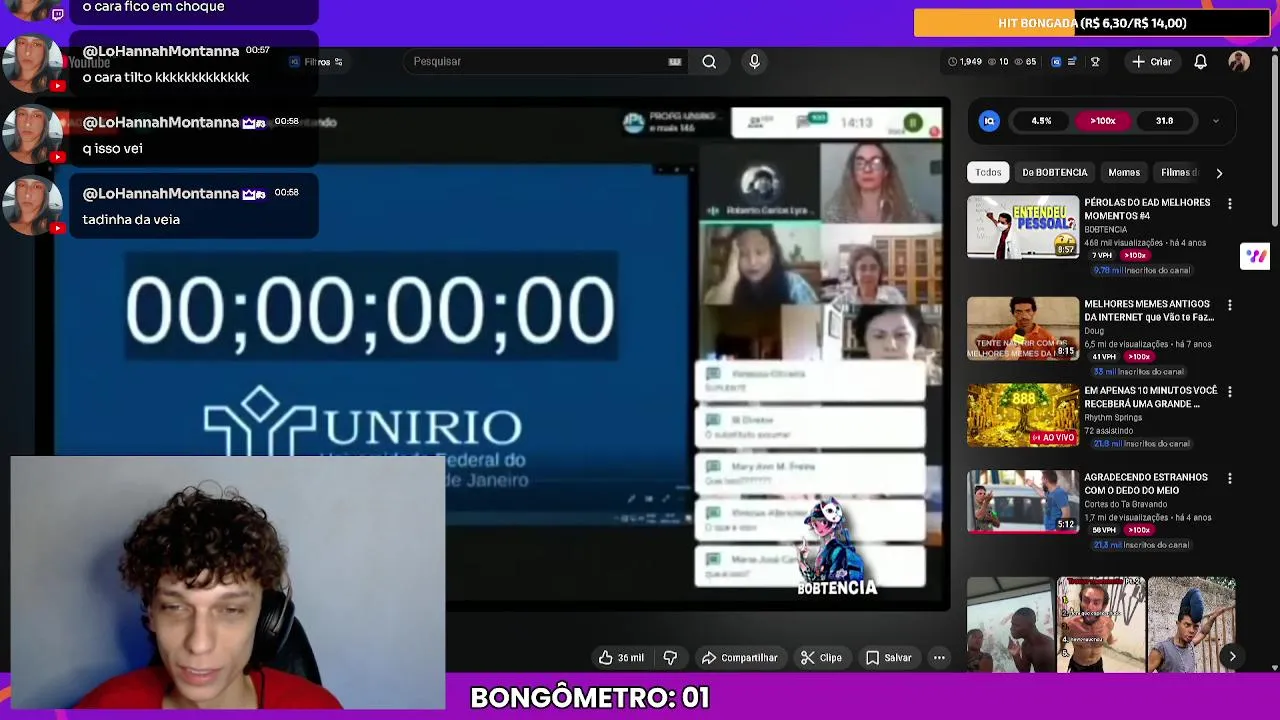Click the 4.5% vidIQ stat pill
The image size is (1280, 720).
pyautogui.click(x=1041, y=121)
